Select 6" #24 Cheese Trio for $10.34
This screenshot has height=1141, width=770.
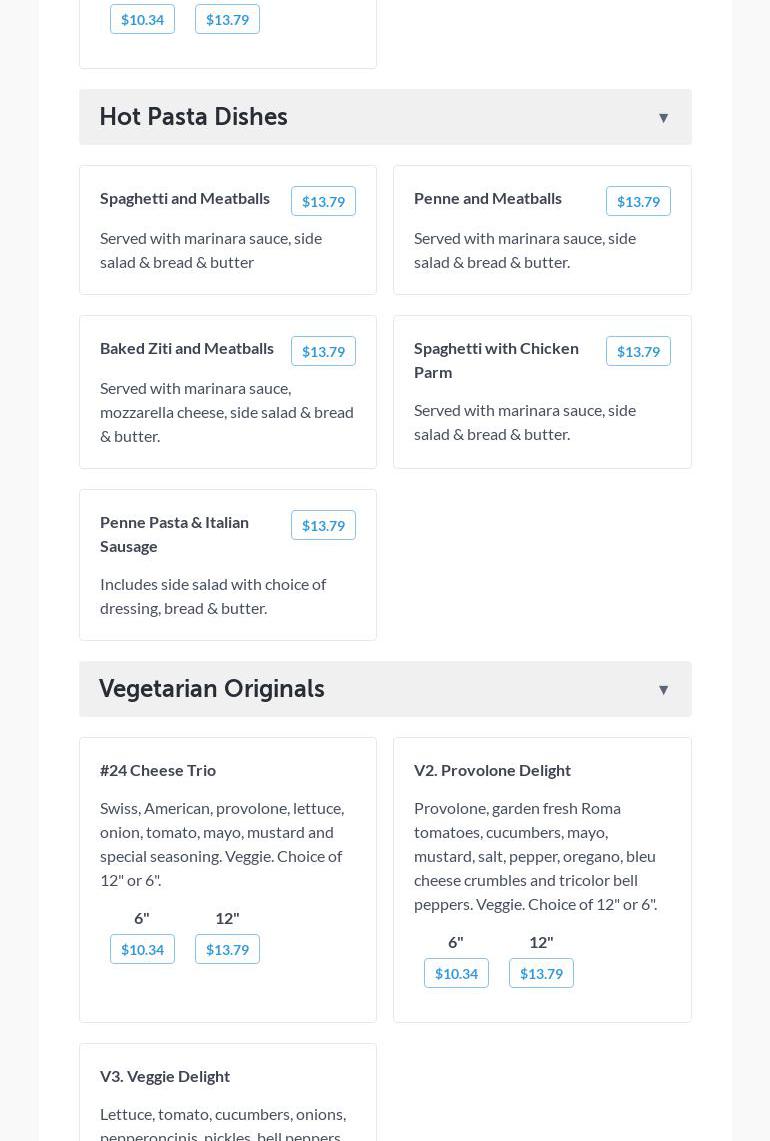point(142,949)
